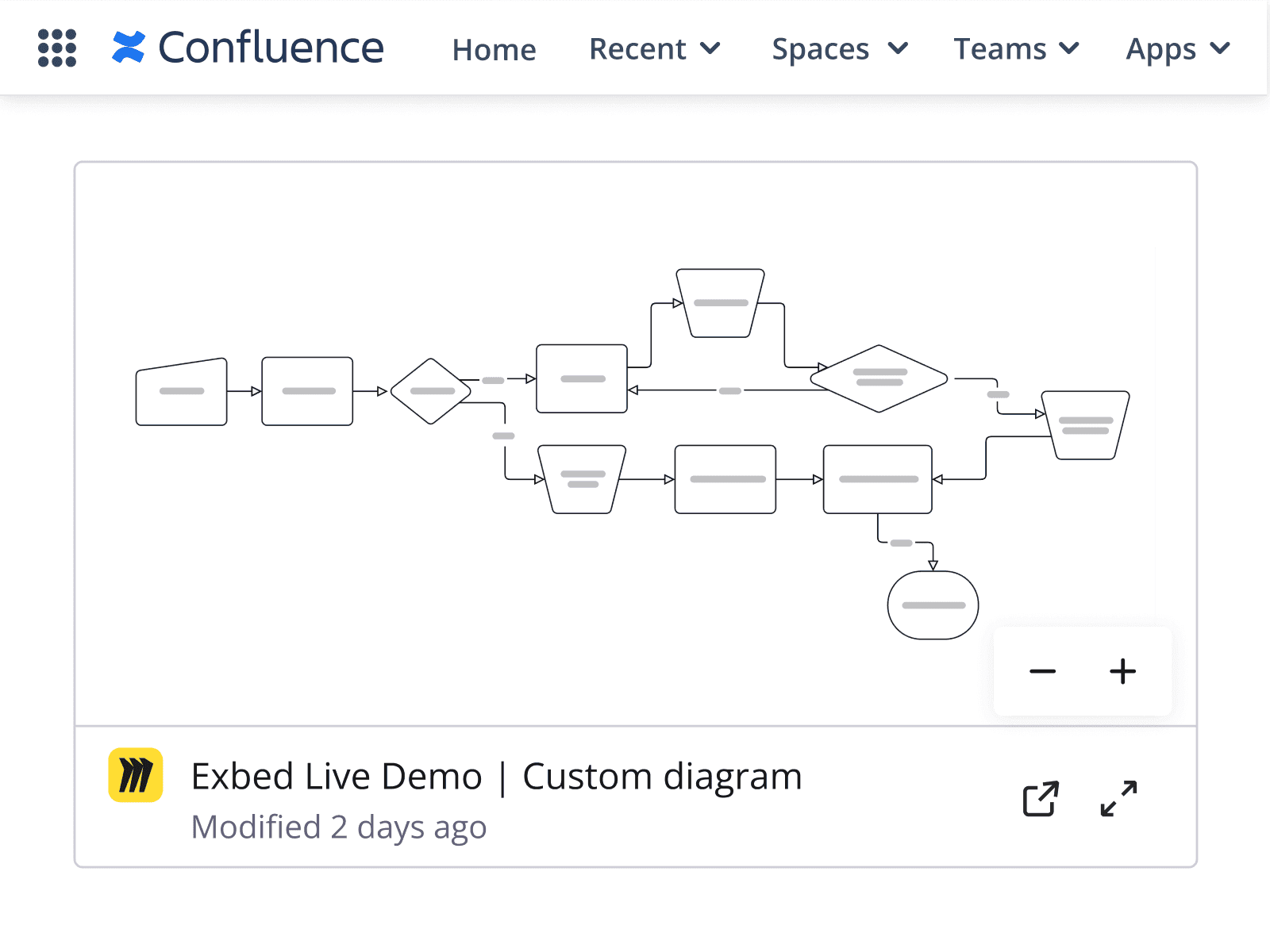Open the Spaces dropdown

pos(839,49)
